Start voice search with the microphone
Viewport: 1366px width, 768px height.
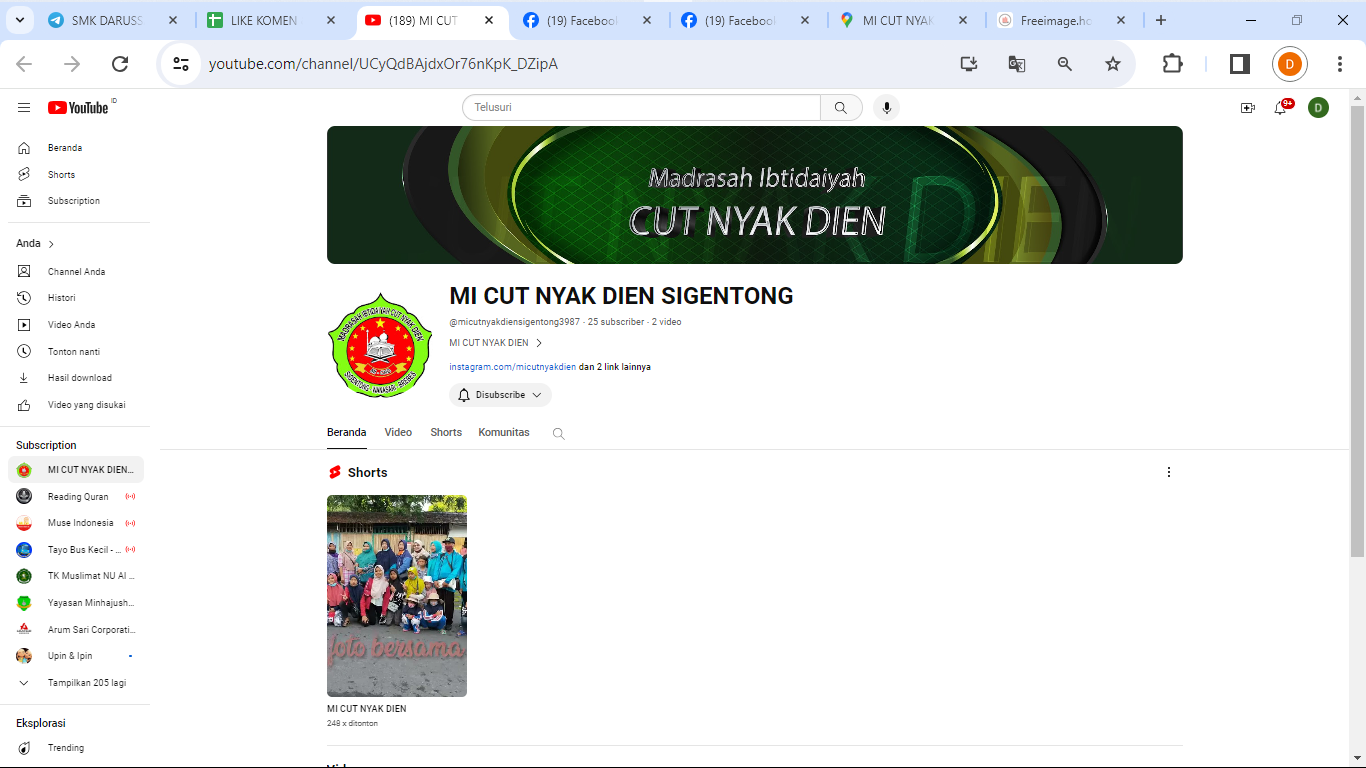pyautogui.click(x=886, y=107)
